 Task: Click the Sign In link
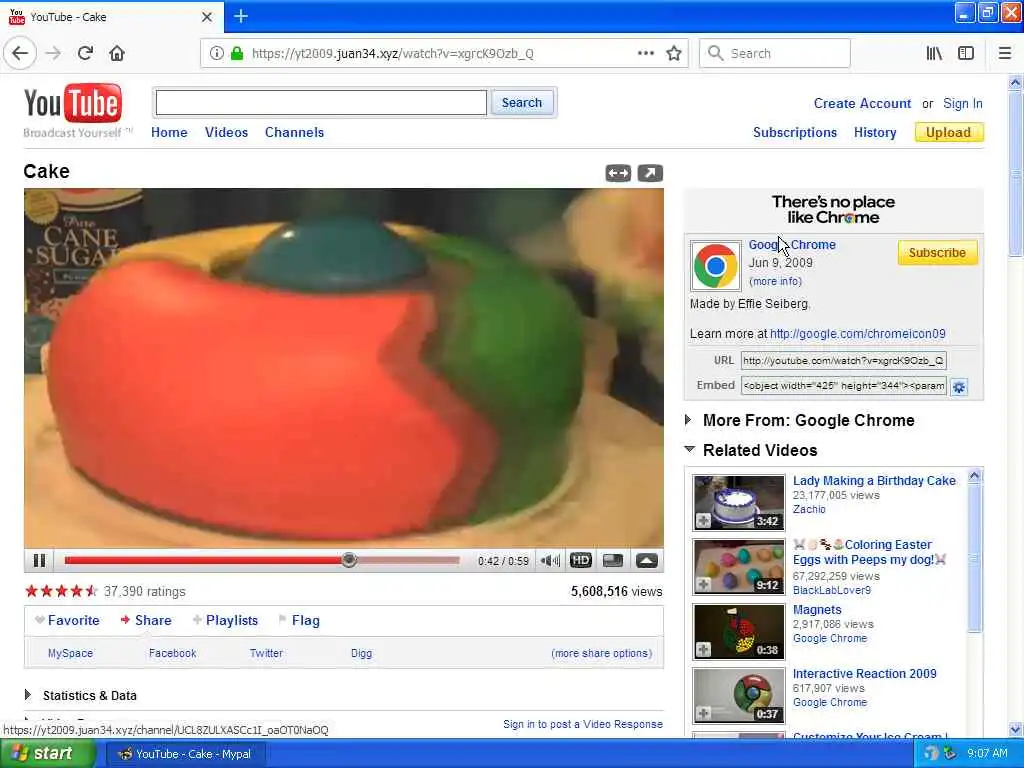(963, 103)
